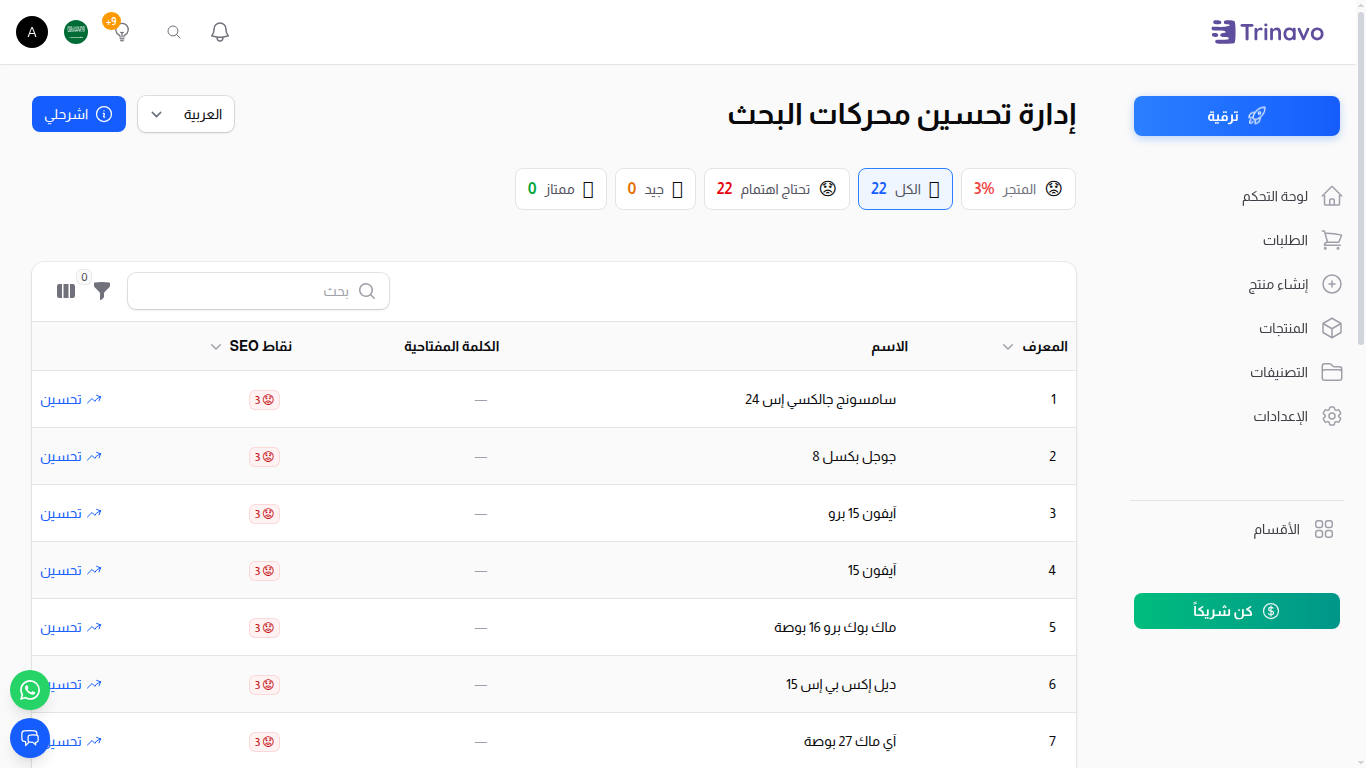
Task: Click the Trinavo logo
Action: point(1267,32)
